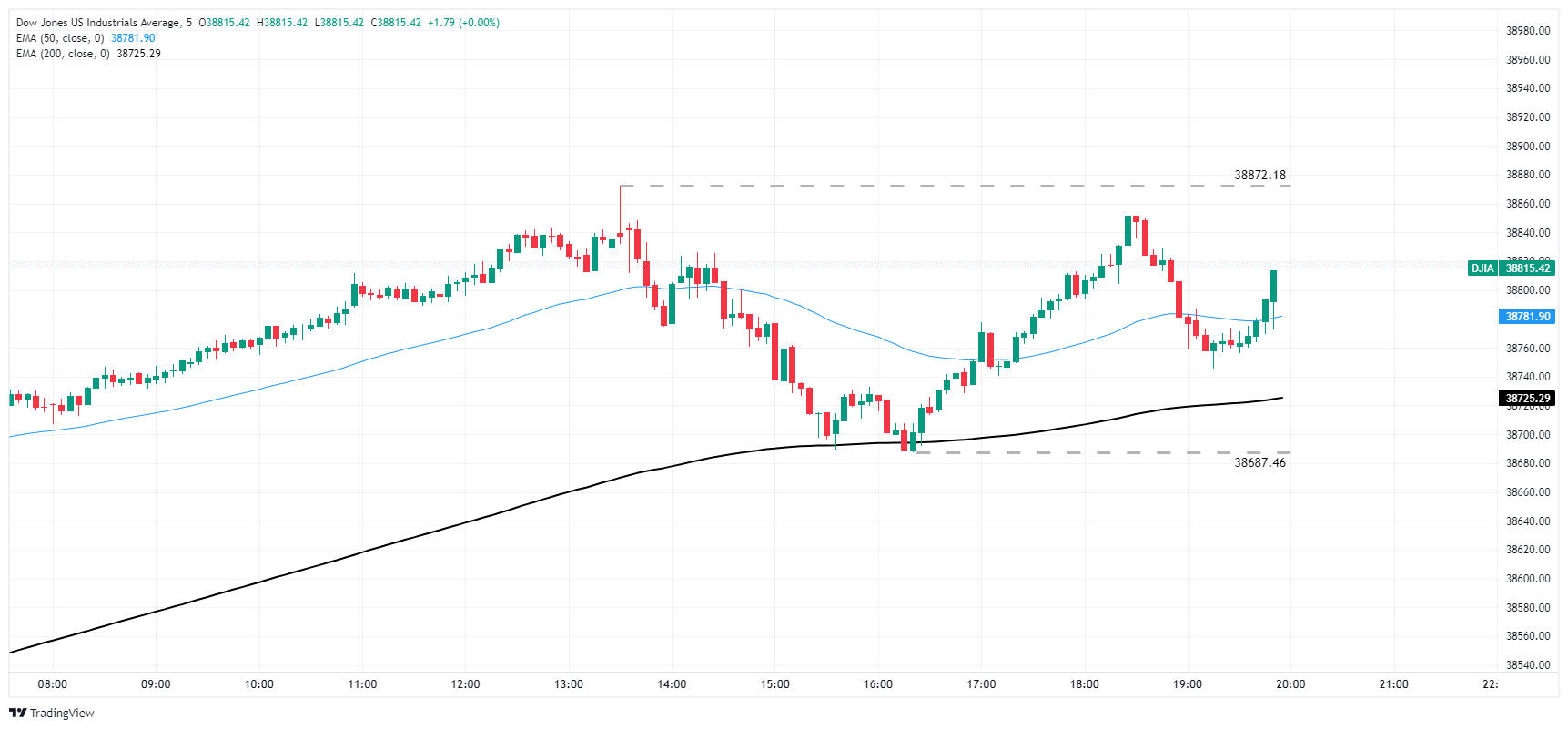Click the 38600.00 price axis label

click(1528, 579)
